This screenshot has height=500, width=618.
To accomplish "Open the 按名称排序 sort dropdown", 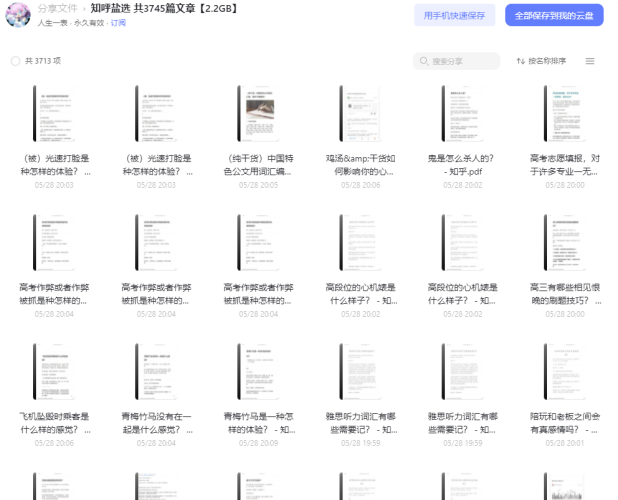I will pos(541,61).
